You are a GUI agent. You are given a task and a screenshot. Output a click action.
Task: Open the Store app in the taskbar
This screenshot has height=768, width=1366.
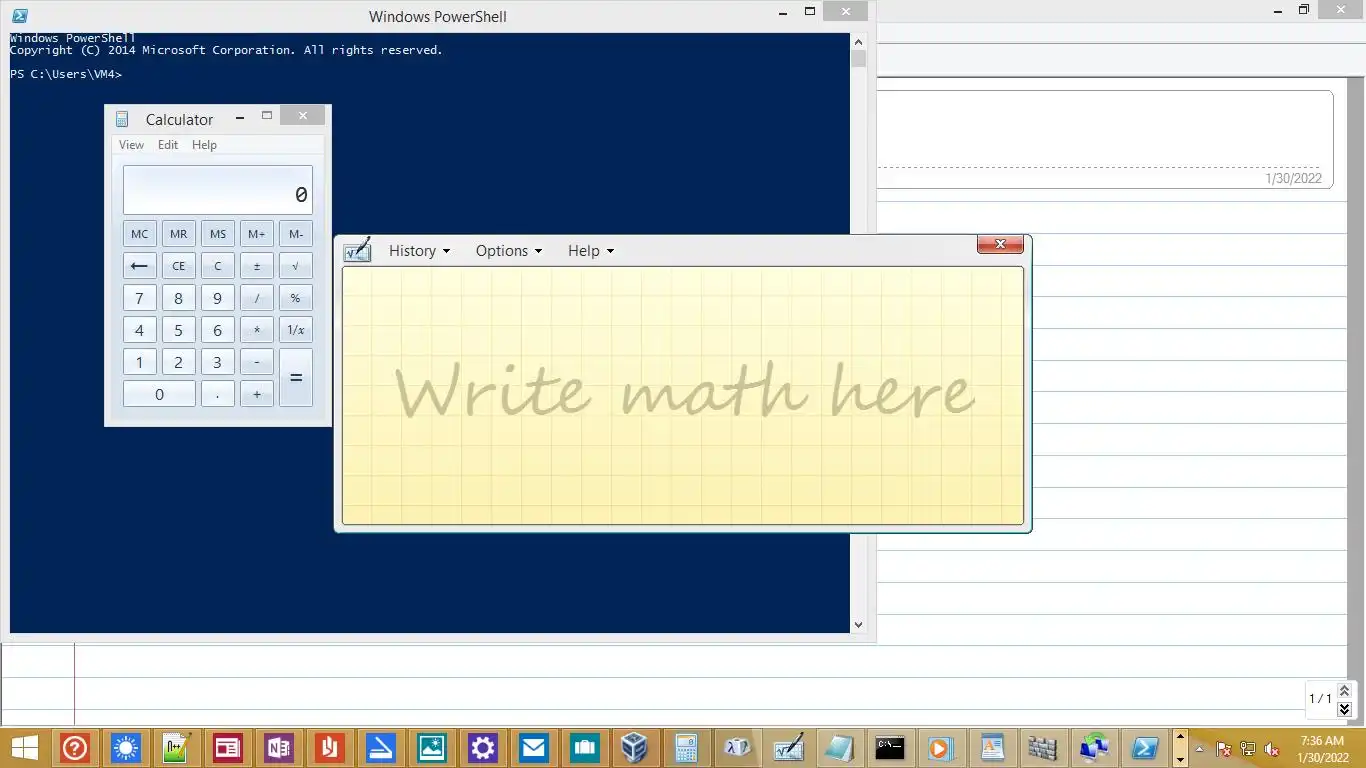coord(585,748)
